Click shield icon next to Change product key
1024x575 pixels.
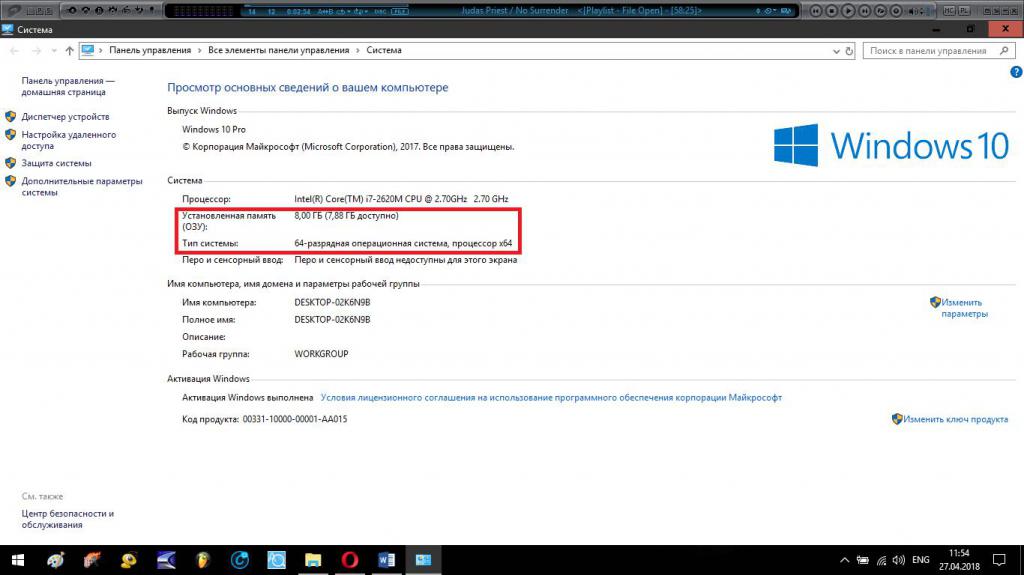click(x=897, y=419)
